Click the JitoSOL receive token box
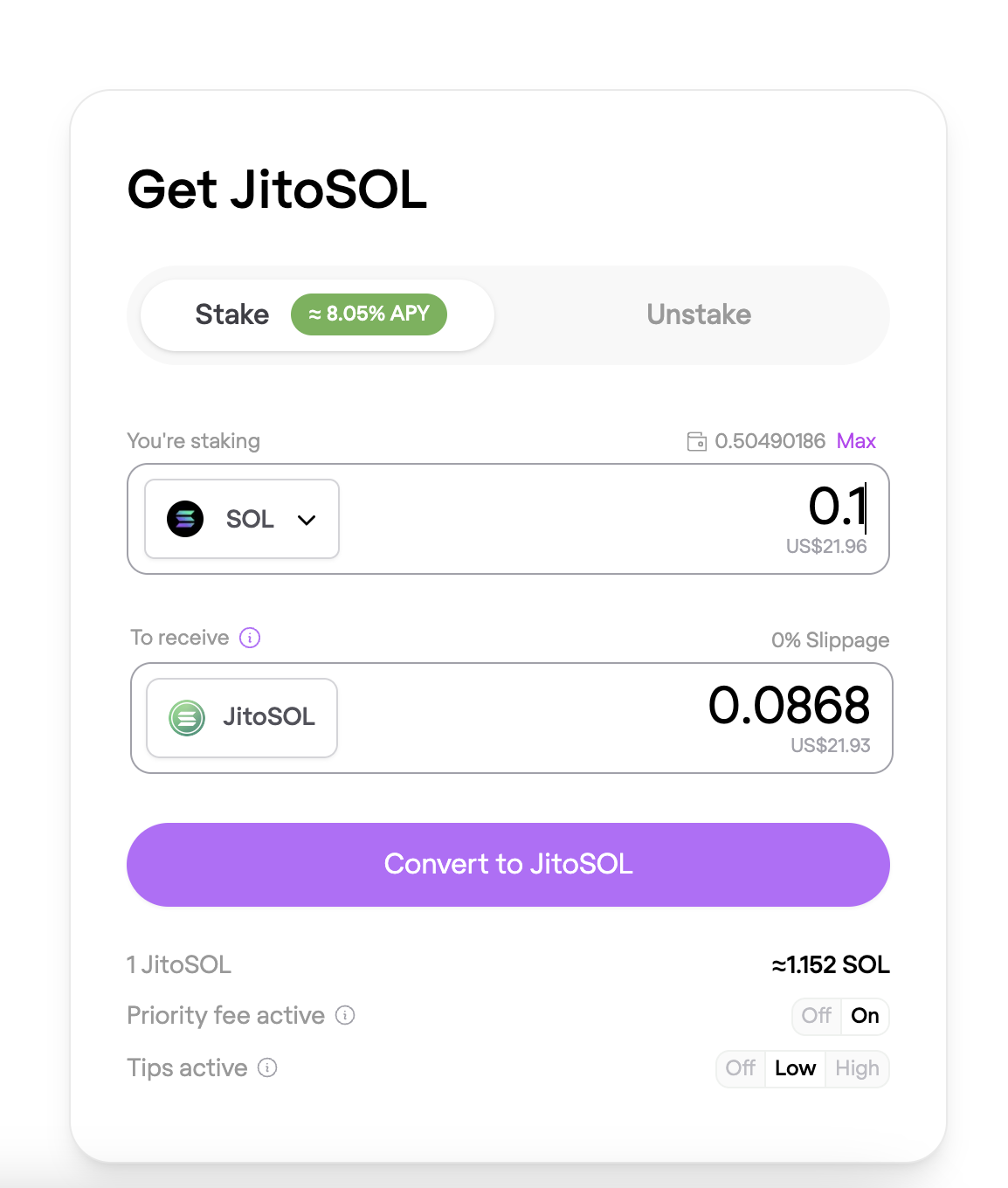Screen dimensions: 1008x1188 (242, 718)
